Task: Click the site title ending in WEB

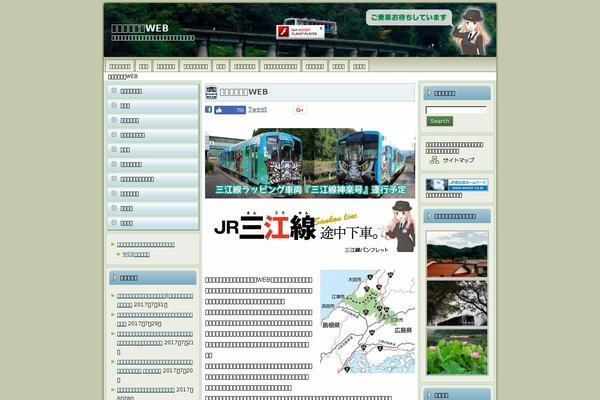Action: point(140,28)
